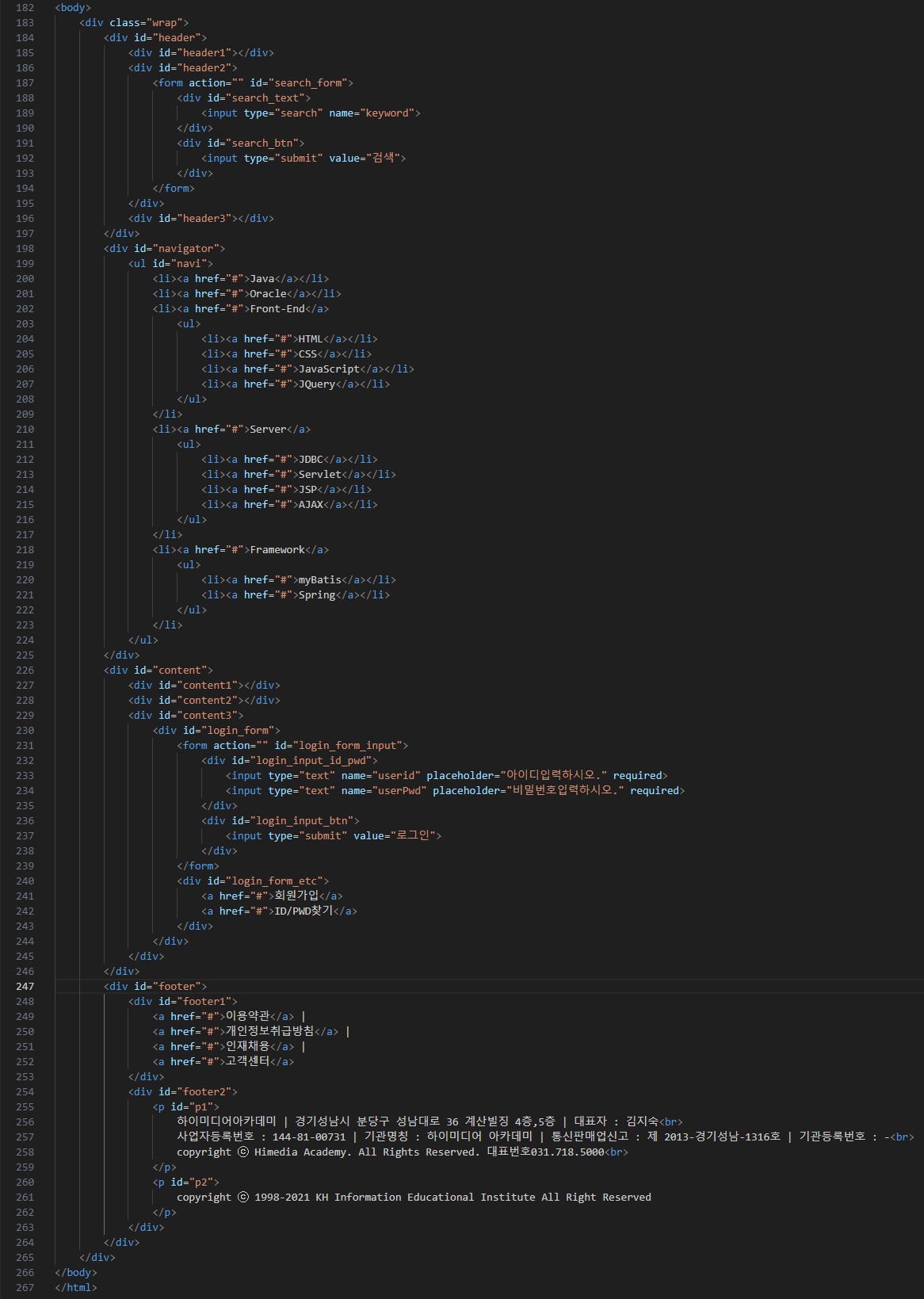Click the JavaScript list item line
Screen dimensions: 924x1299
pos(307,369)
